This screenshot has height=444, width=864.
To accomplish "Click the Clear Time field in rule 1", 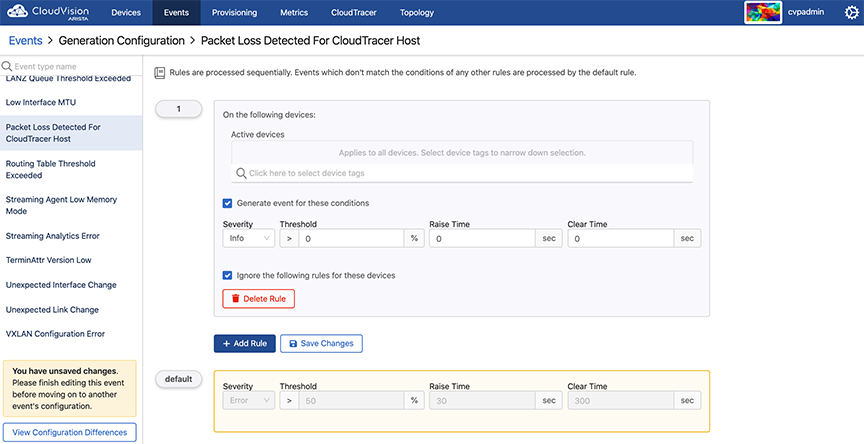I will click(621, 239).
